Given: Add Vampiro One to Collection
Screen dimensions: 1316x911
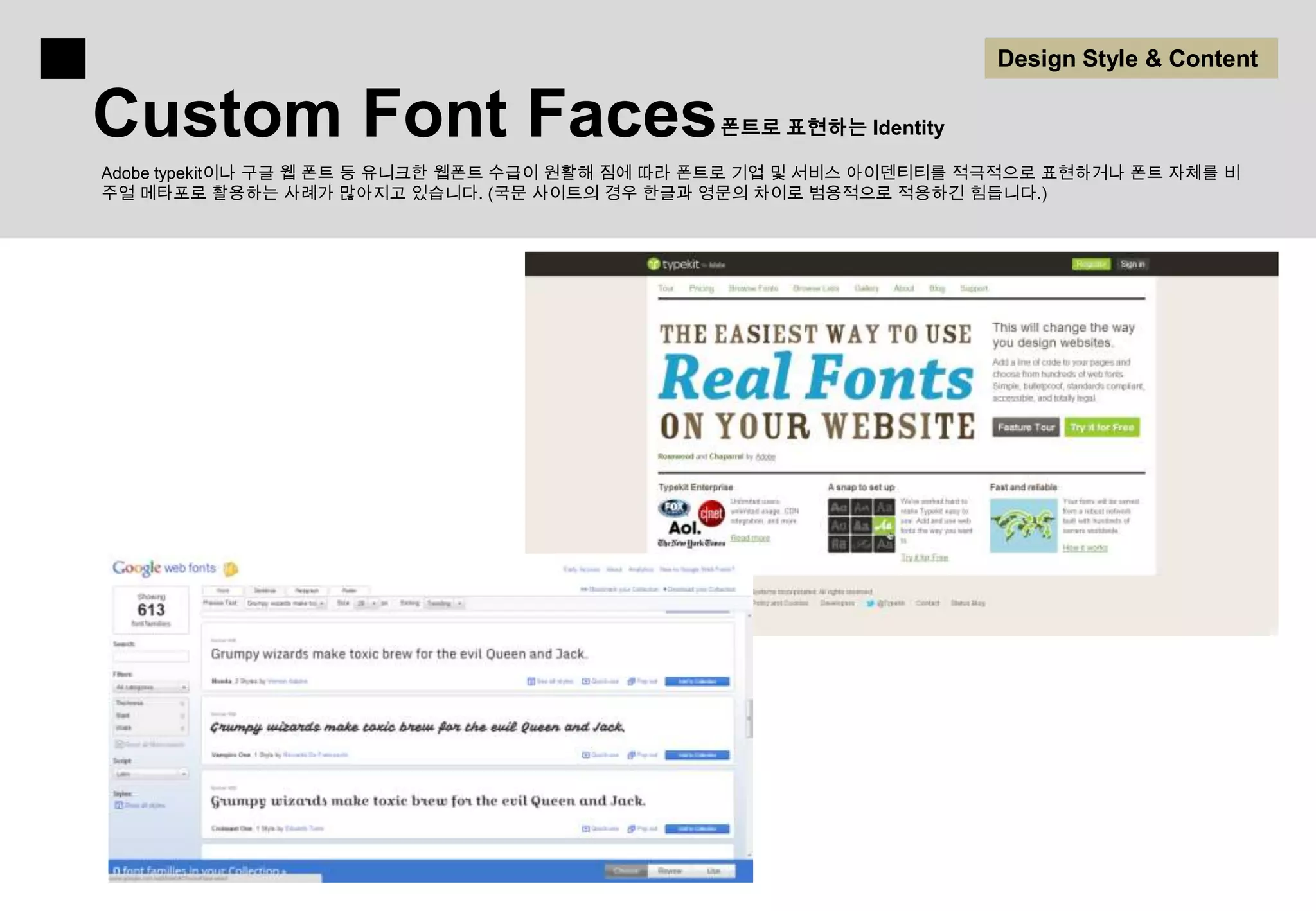Looking at the screenshot, I should [697, 756].
